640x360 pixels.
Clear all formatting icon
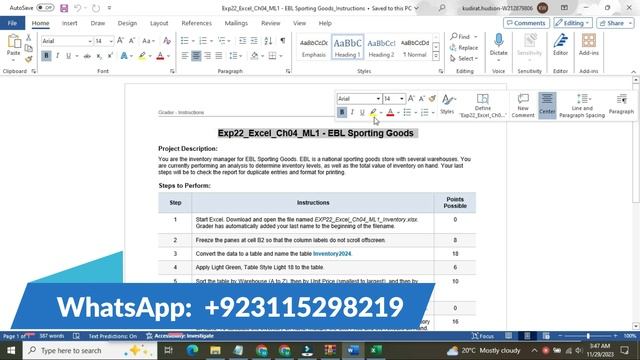coord(167,41)
